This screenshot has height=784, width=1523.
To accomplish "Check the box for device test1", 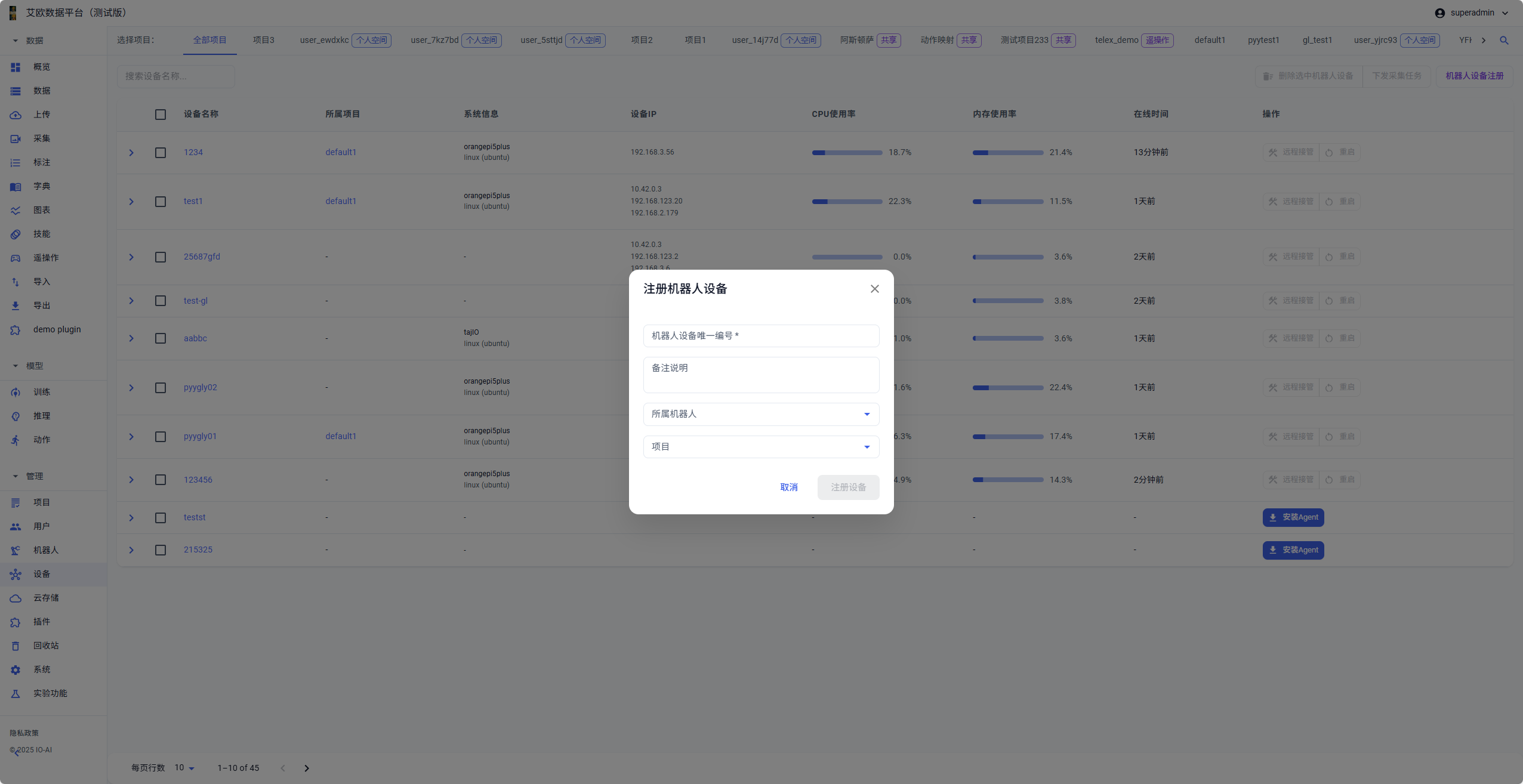I will coord(161,202).
